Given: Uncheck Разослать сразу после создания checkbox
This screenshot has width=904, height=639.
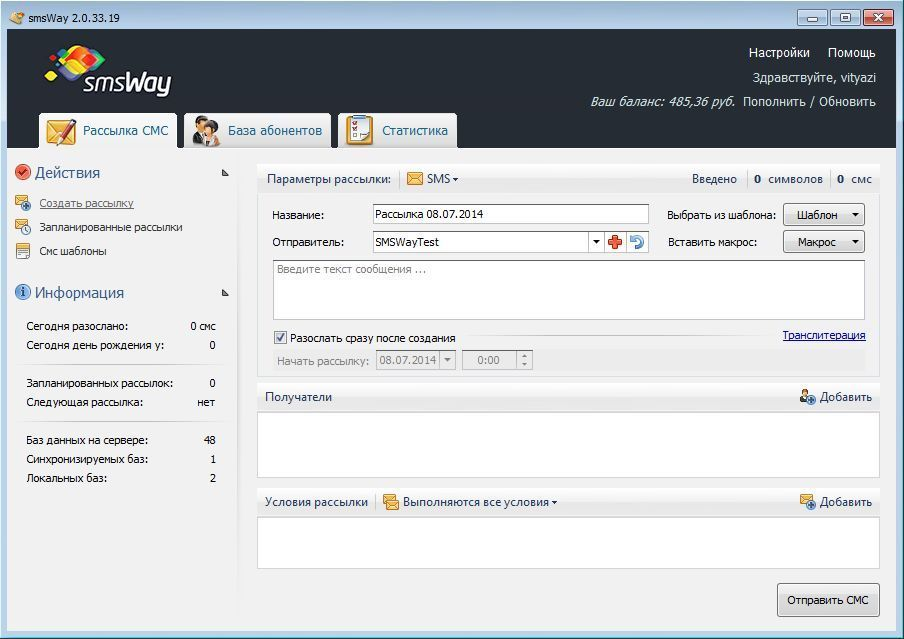Looking at the screenshot, I should coord(281,338).
